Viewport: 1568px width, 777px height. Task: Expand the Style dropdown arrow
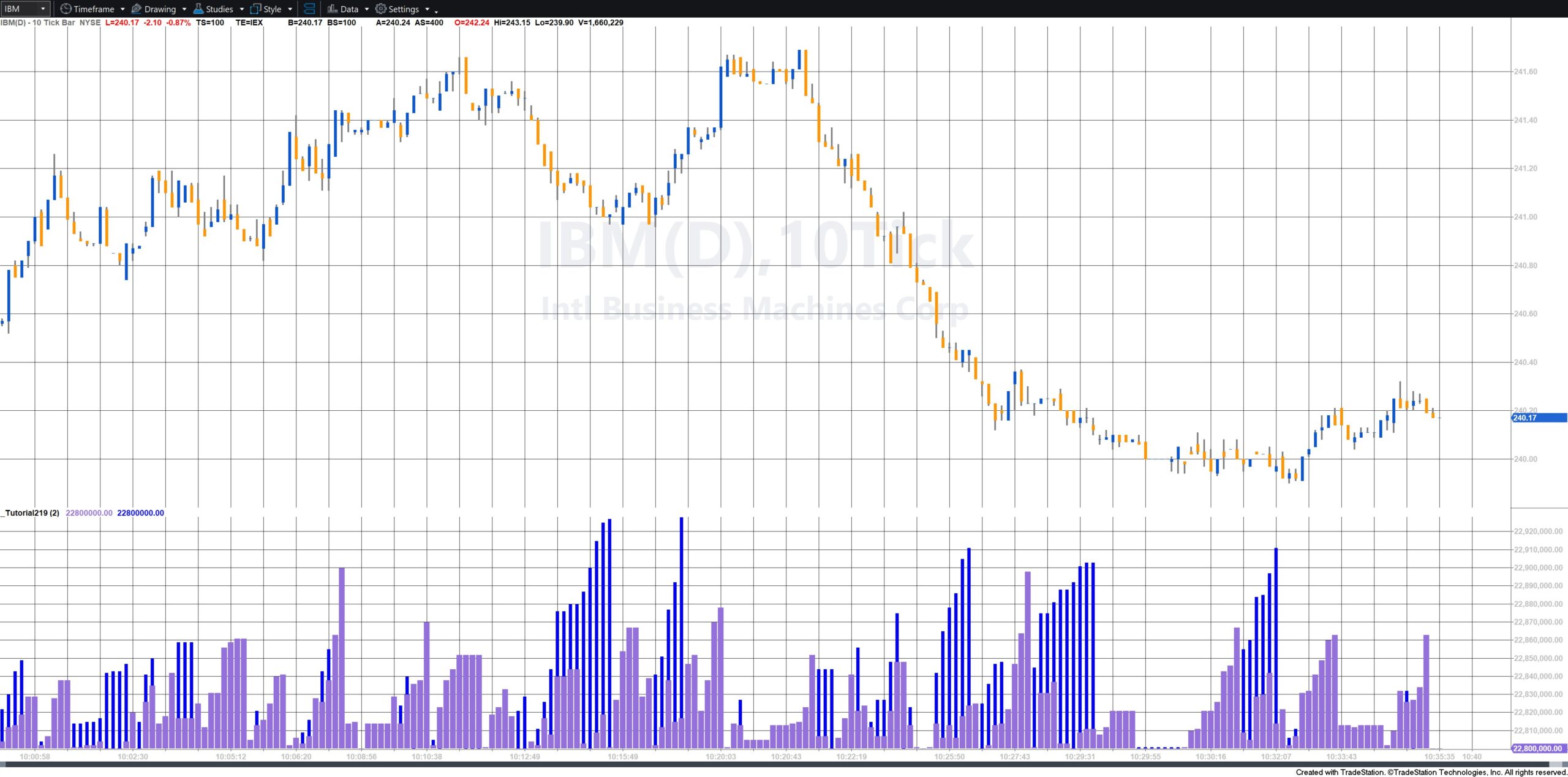tap(290, 9)
